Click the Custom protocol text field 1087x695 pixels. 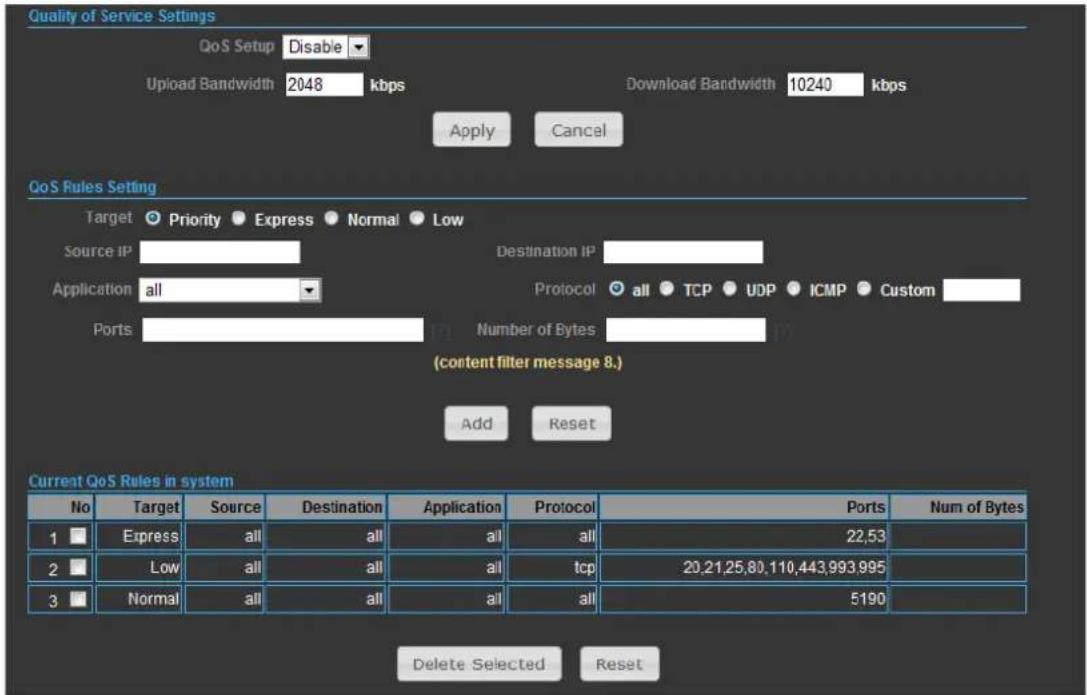coord(982,290)
